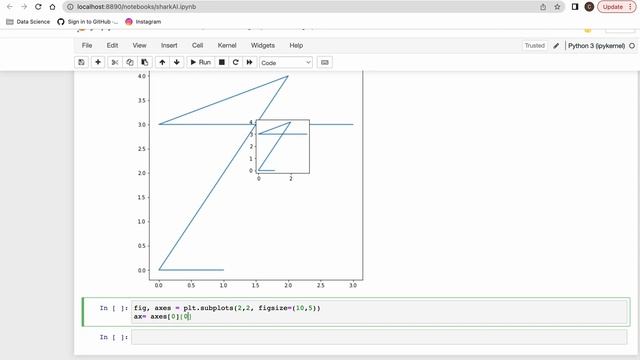Click the Python 3 (ipykernel) kernel name
The image size is (640, 360).
pyautogui.click(x=596, y=46)
